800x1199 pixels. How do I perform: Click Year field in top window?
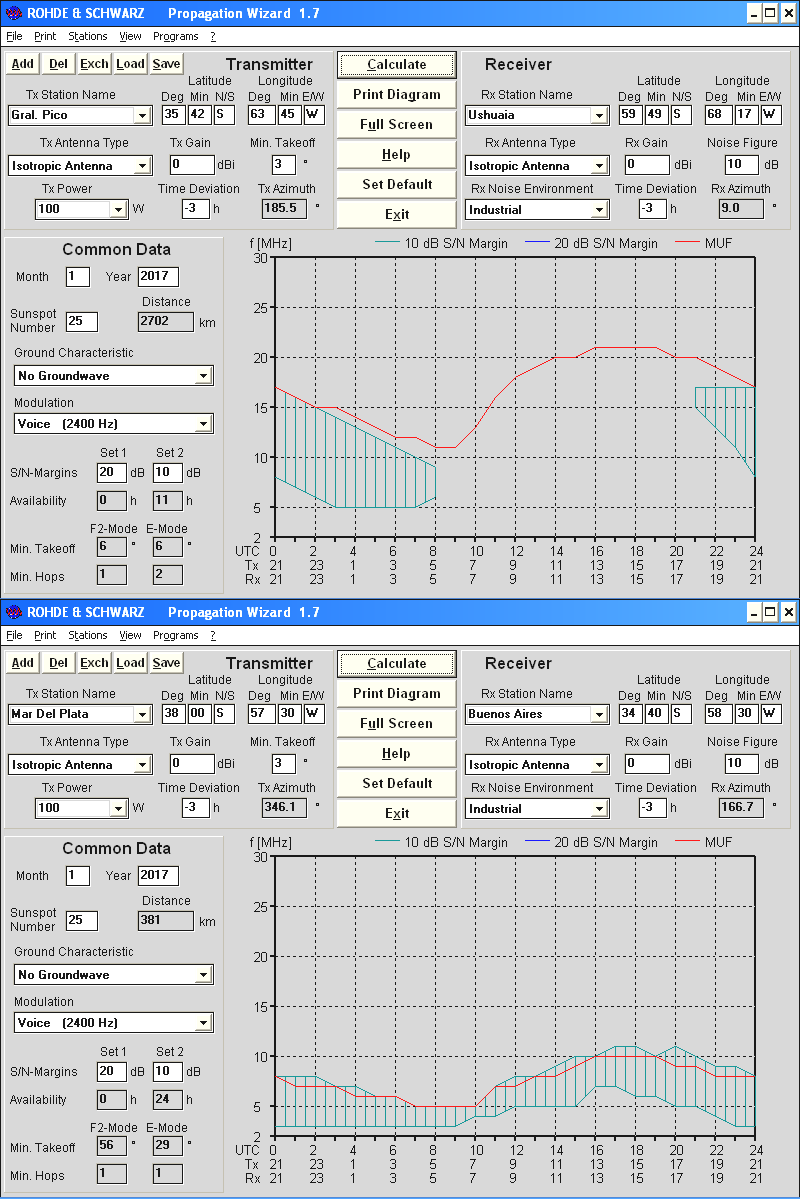[x=158, y=276]
